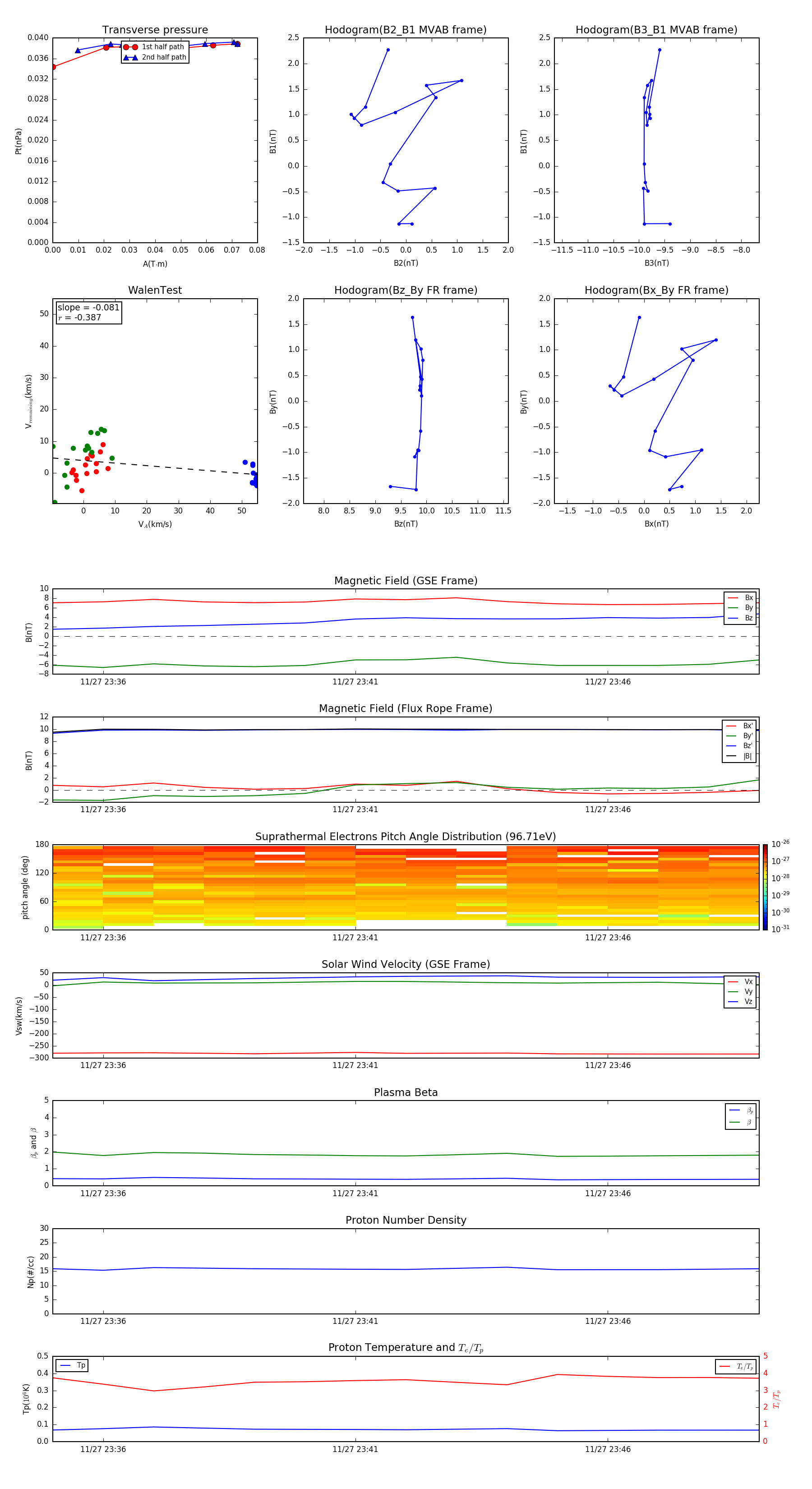Click the By legend entry in the GSE magnetic field plot
Viewport: 812px width, 1489px height.
(740, 608)
